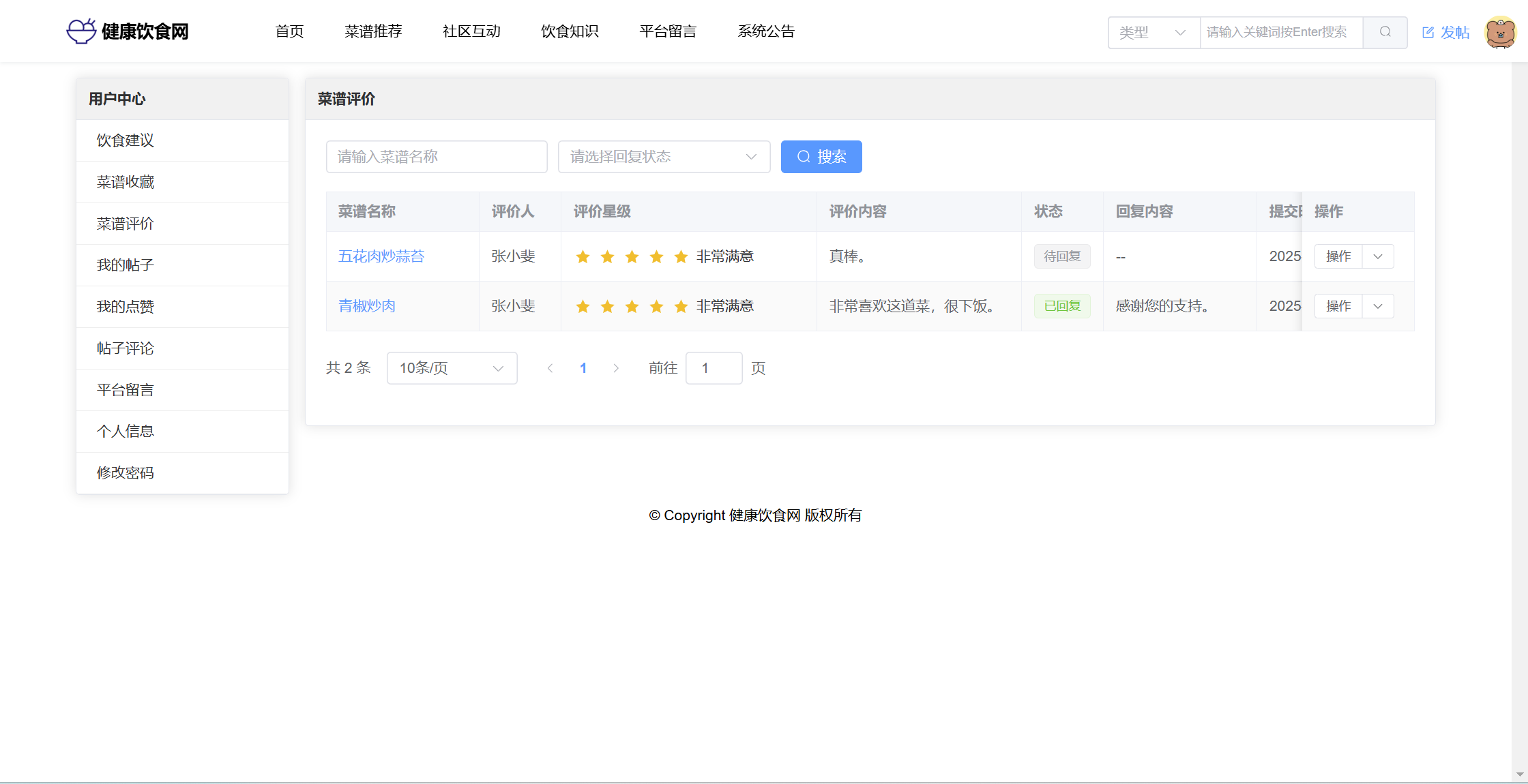The height and width of the screenshot is (784, 1528).
Task: Click the 请输入菜谱名称 input field
Action: click(x=437, y=157)
